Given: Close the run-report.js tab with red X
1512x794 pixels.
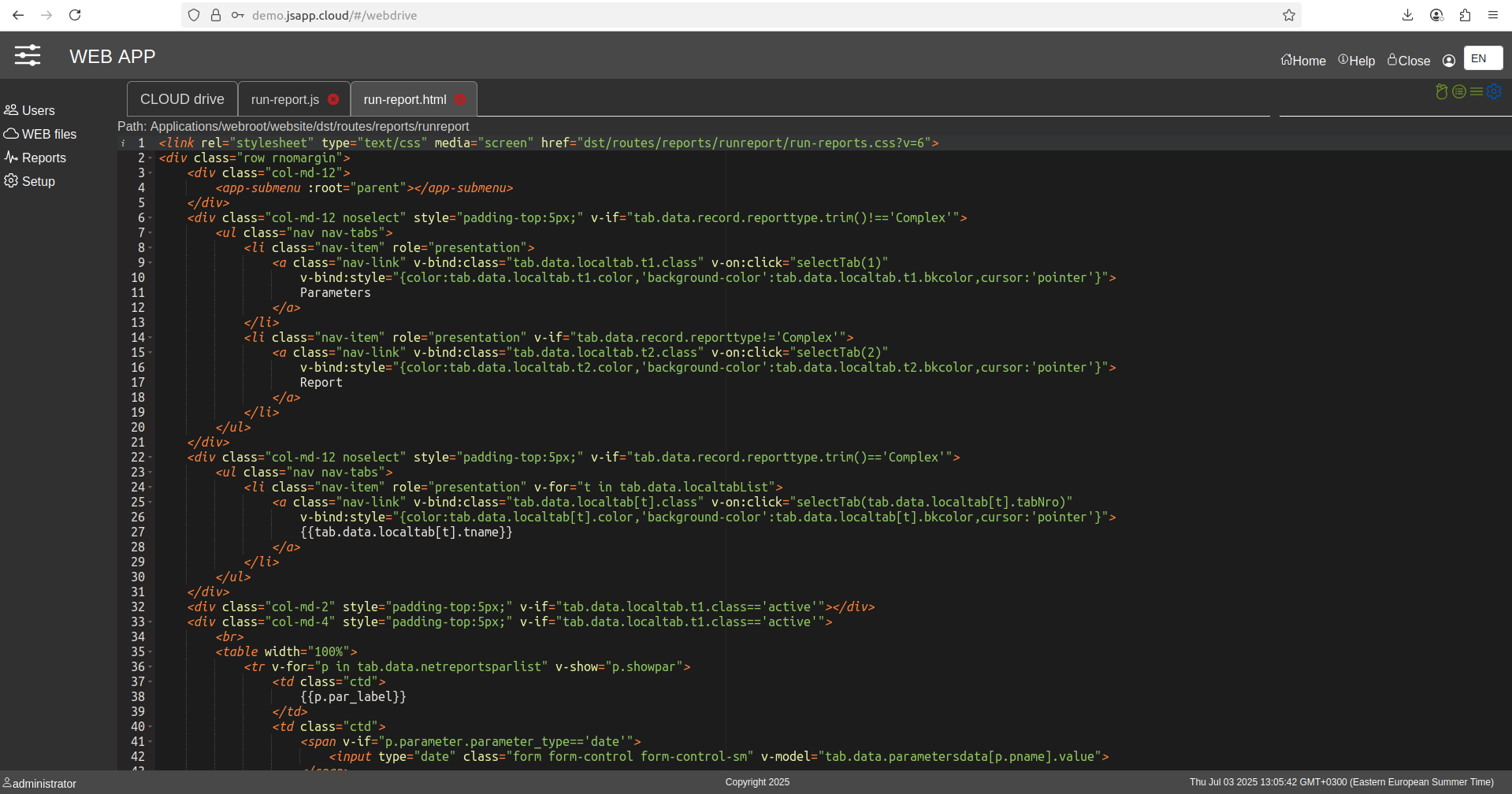Looking at the screenshot, I should (333, 99).
